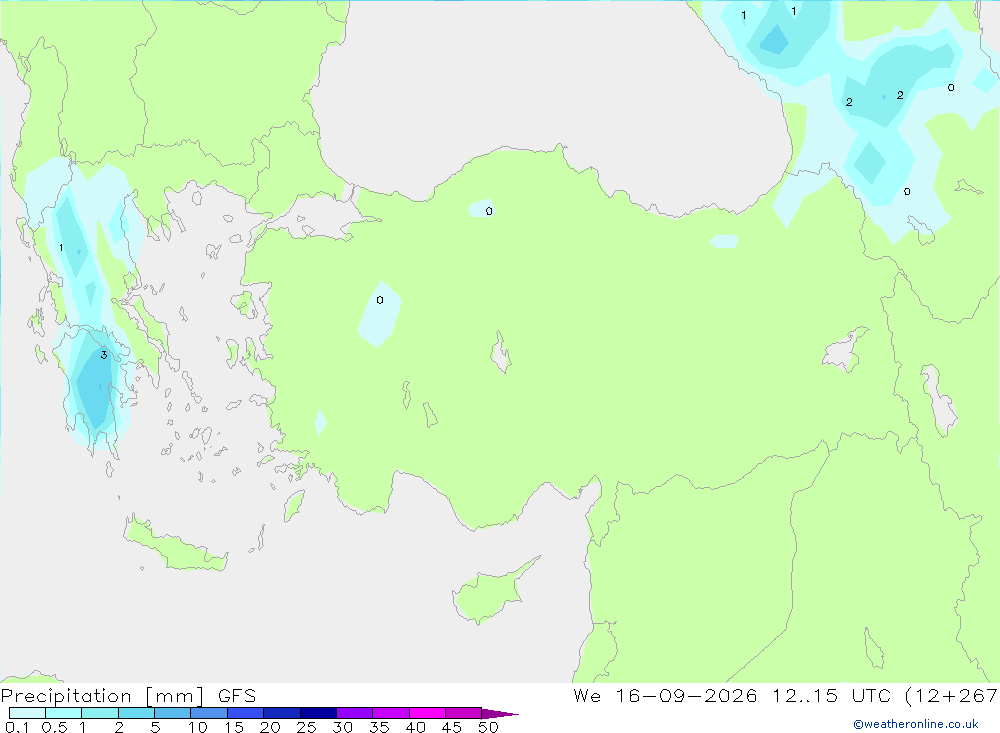Choose the 40–45 mm magenta legend swatch
Image resolution: width=1000 pixels, height=733 pixels.
click(x=427, y=713)
